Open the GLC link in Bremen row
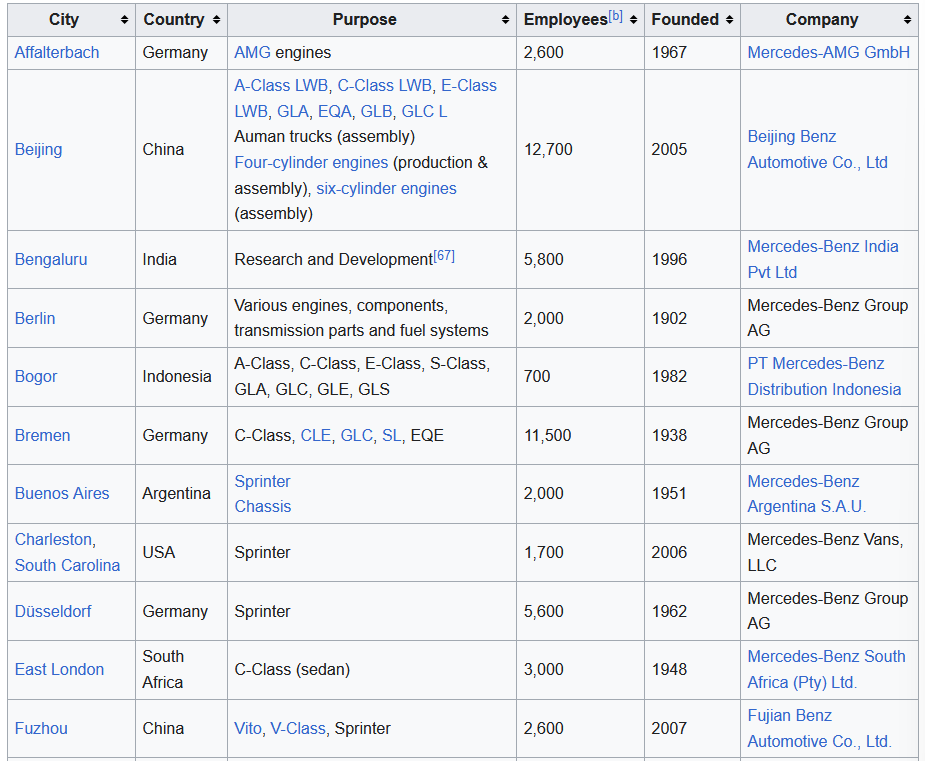925x761 pixels. (356, 435)
